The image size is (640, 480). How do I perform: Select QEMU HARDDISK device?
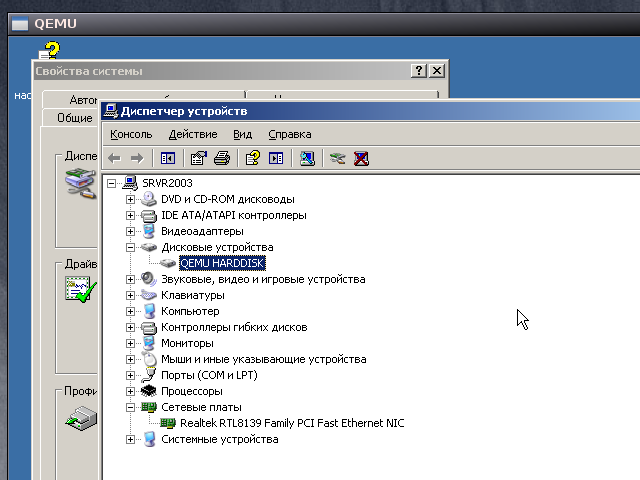click(222, 263)
